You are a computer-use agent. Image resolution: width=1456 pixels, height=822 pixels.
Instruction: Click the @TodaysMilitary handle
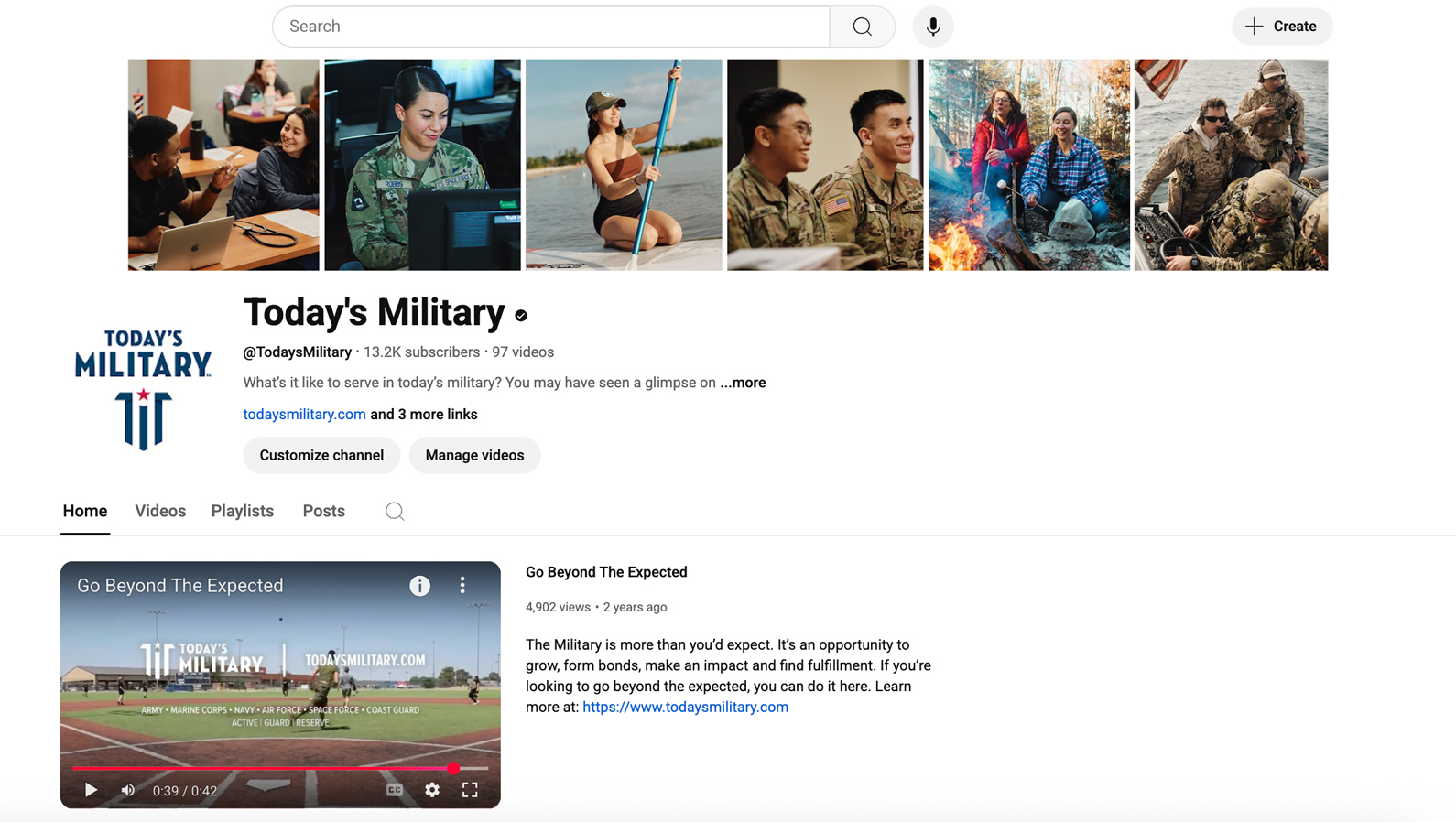coord(297,352)
